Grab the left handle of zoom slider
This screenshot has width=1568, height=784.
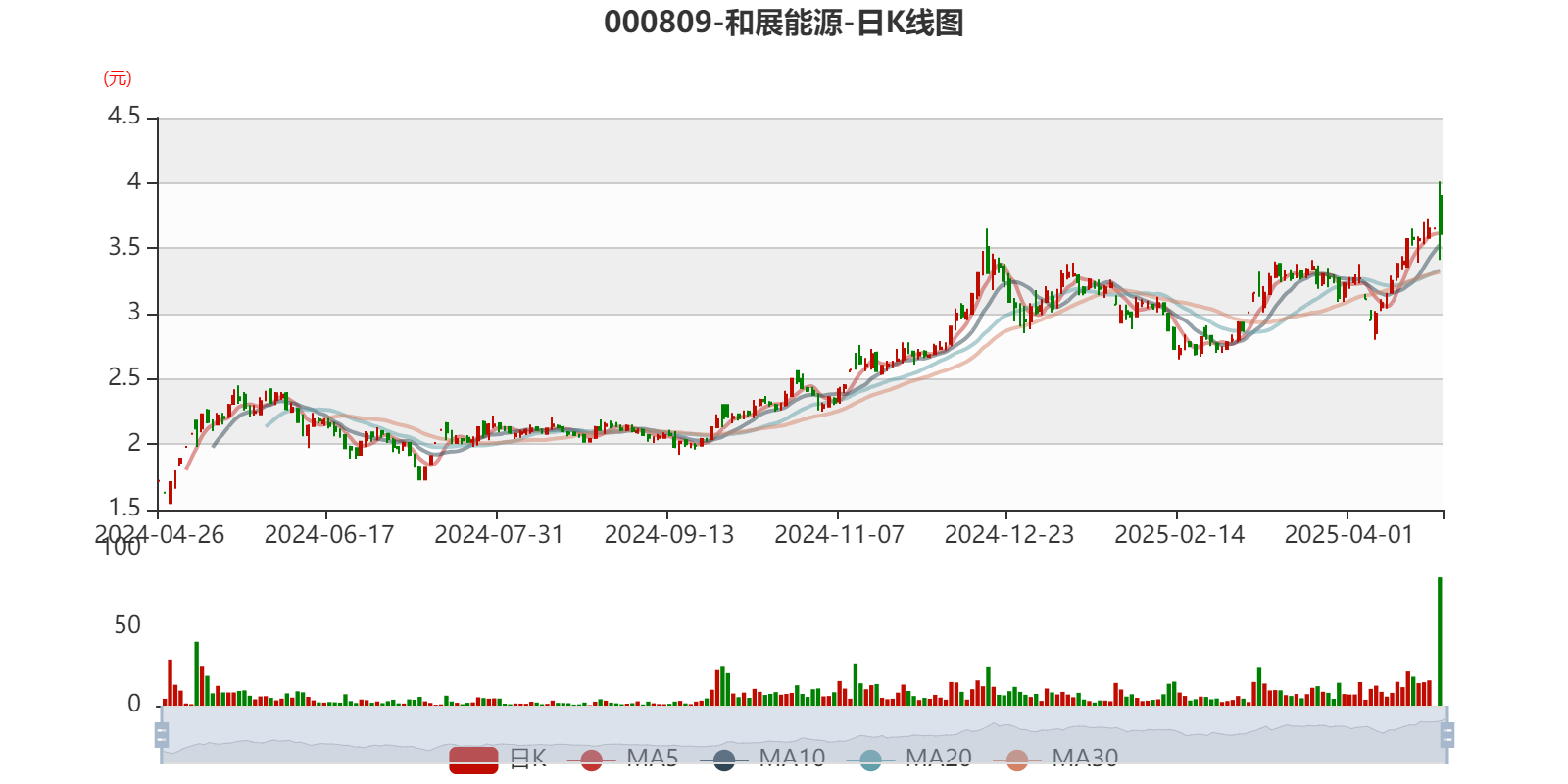click(x=162, y=735)
